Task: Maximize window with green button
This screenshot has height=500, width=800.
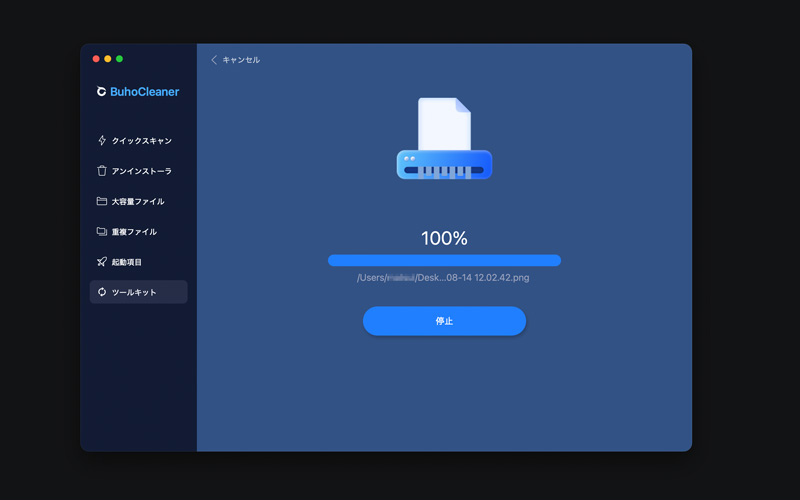Action: (119, 59)
